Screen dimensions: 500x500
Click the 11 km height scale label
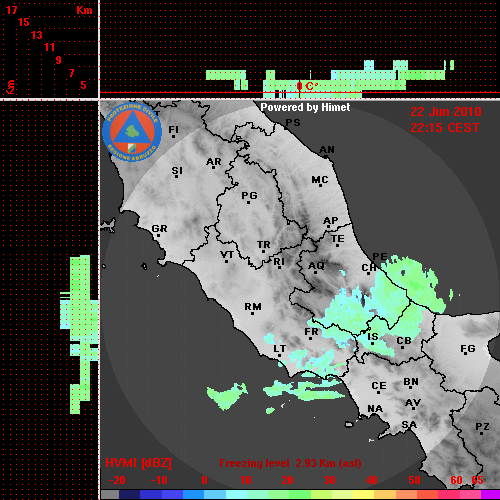(49, 47)
